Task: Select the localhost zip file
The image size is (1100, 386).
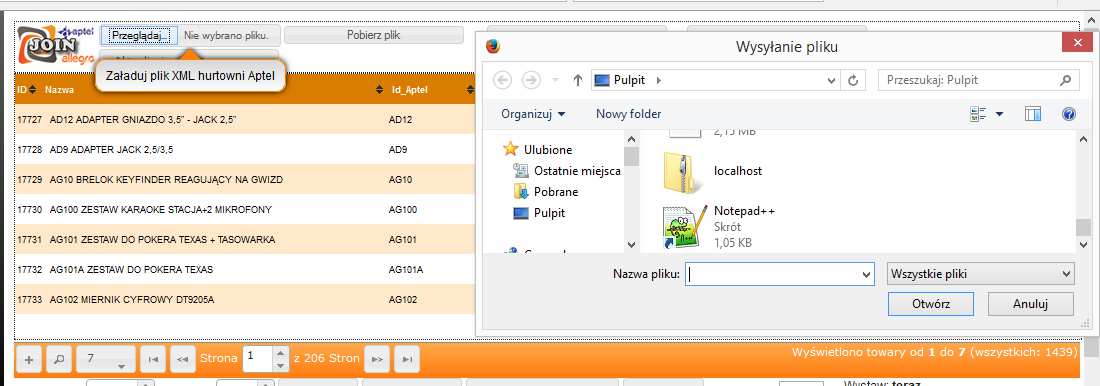Action: 713,171
